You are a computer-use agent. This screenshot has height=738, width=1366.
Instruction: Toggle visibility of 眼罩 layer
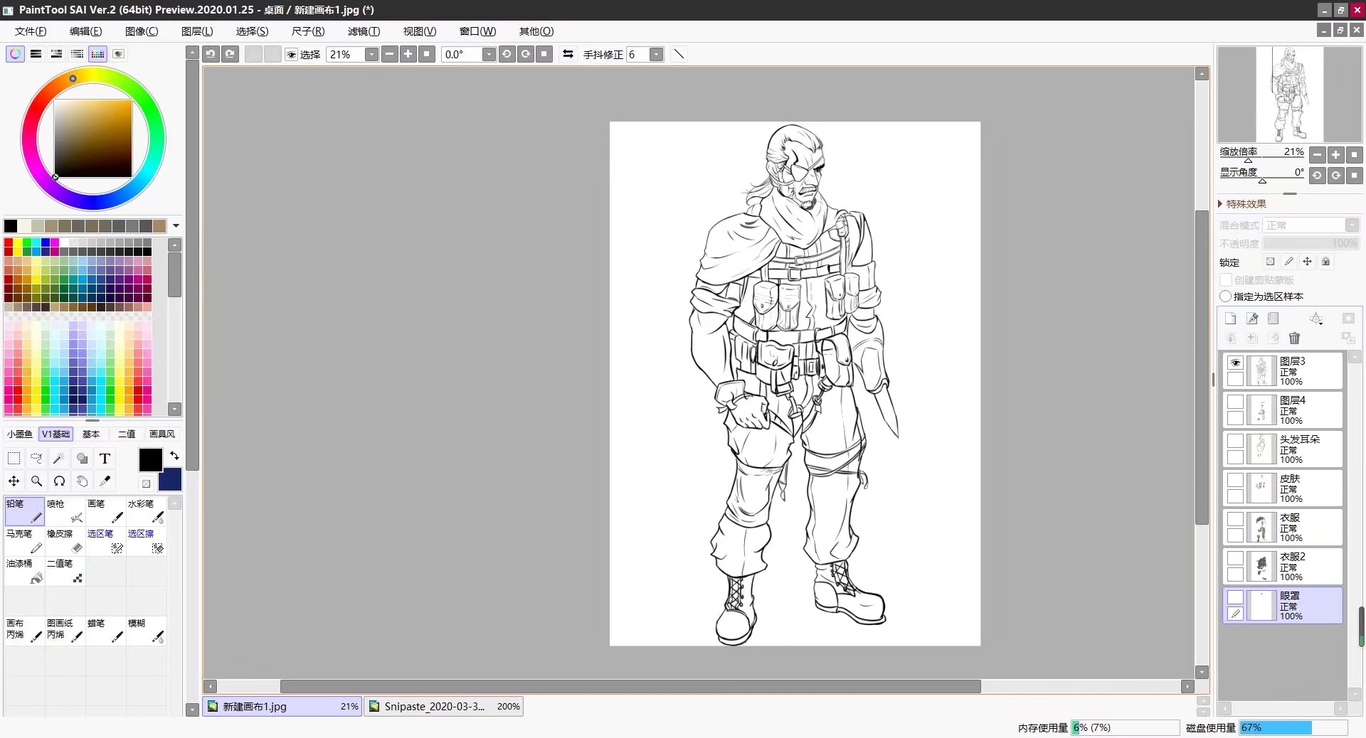1236,597
